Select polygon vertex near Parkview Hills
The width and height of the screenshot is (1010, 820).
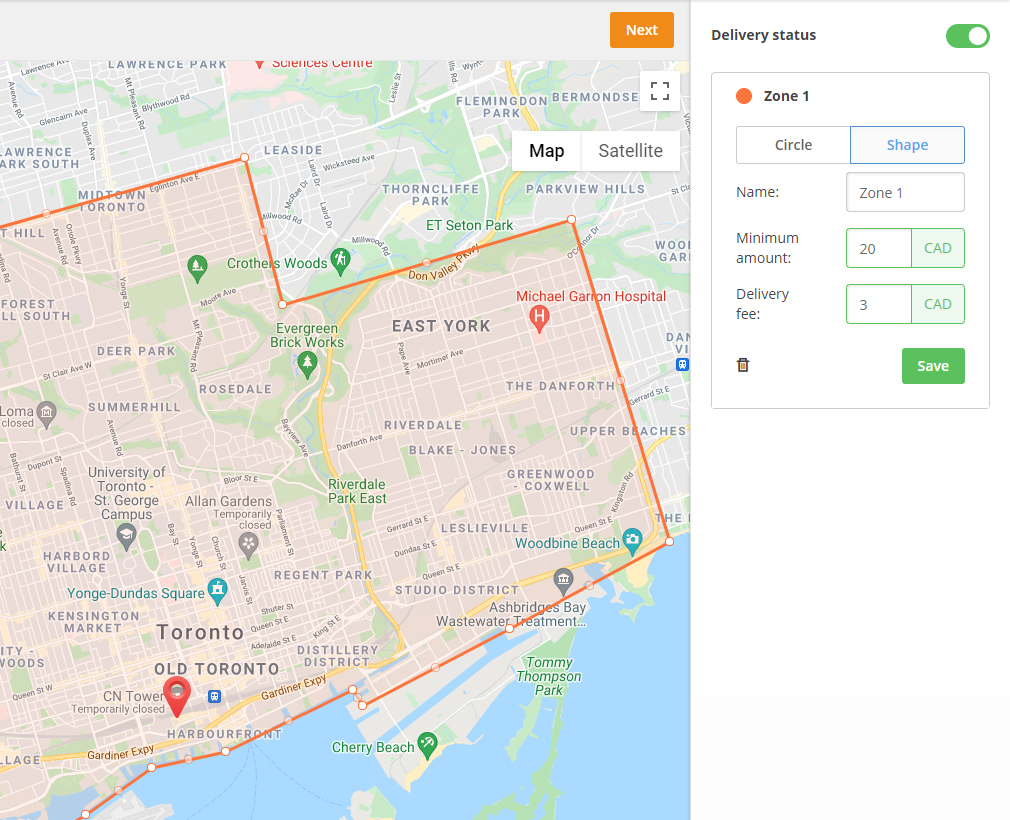571,220
